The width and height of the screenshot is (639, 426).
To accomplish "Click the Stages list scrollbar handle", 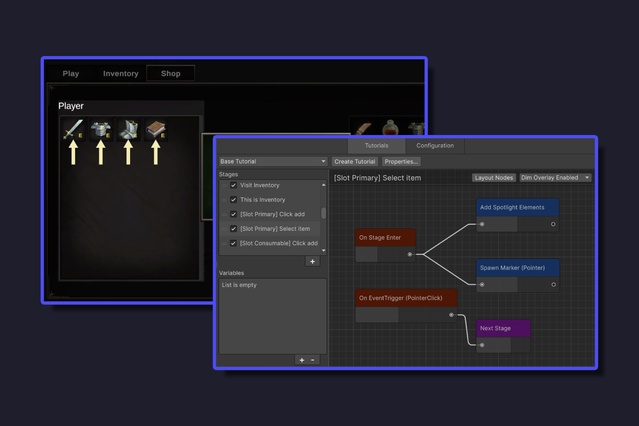I will pyautogui.click(x=324, y=213).
